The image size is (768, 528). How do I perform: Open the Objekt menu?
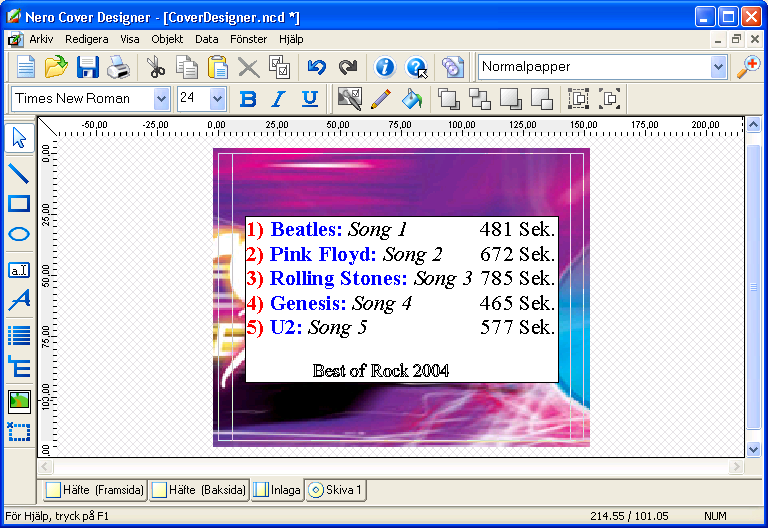(x=167, y=39)
